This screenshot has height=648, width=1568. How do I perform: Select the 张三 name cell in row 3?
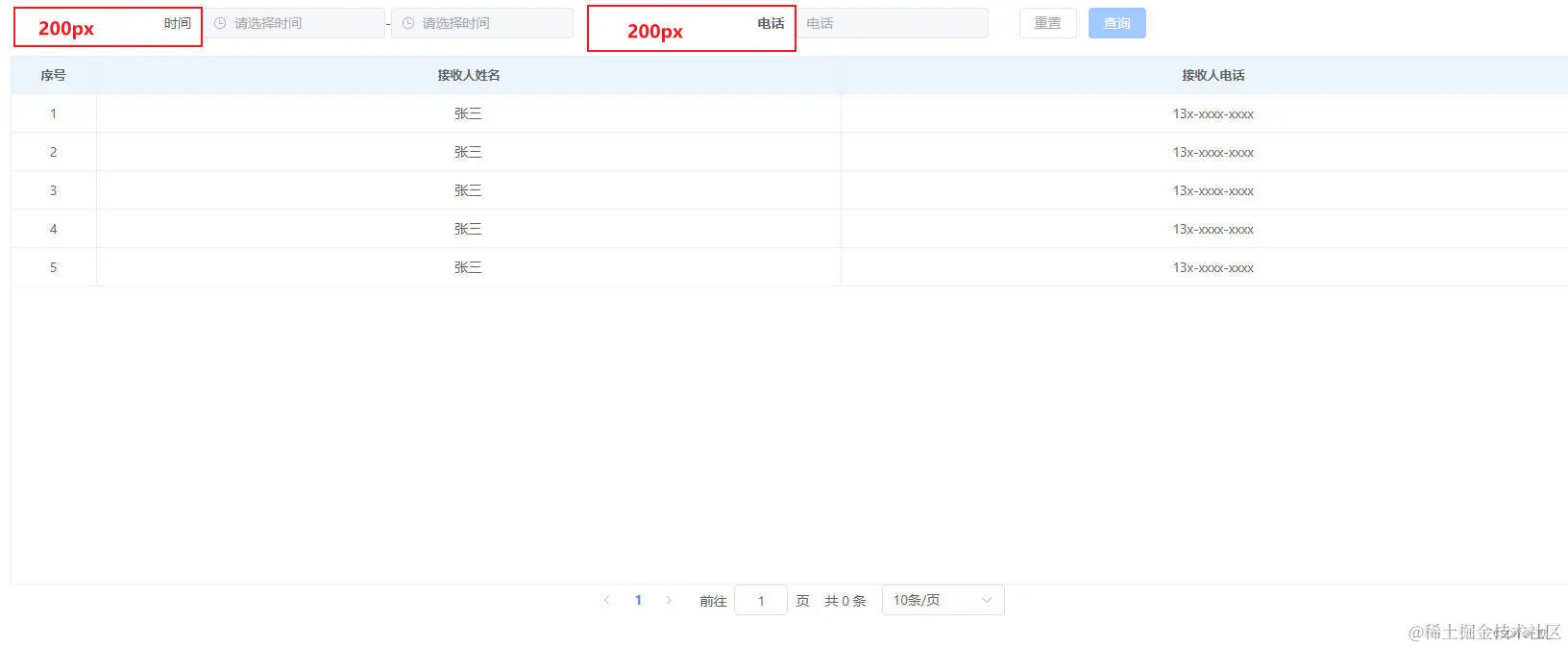point(469,190)
